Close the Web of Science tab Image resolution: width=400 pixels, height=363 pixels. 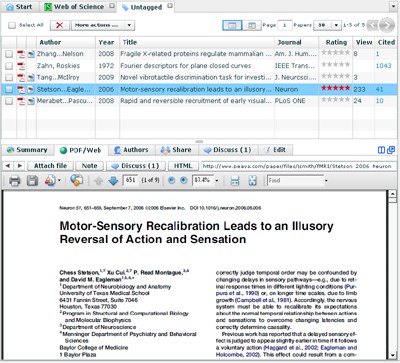(112, 6)
